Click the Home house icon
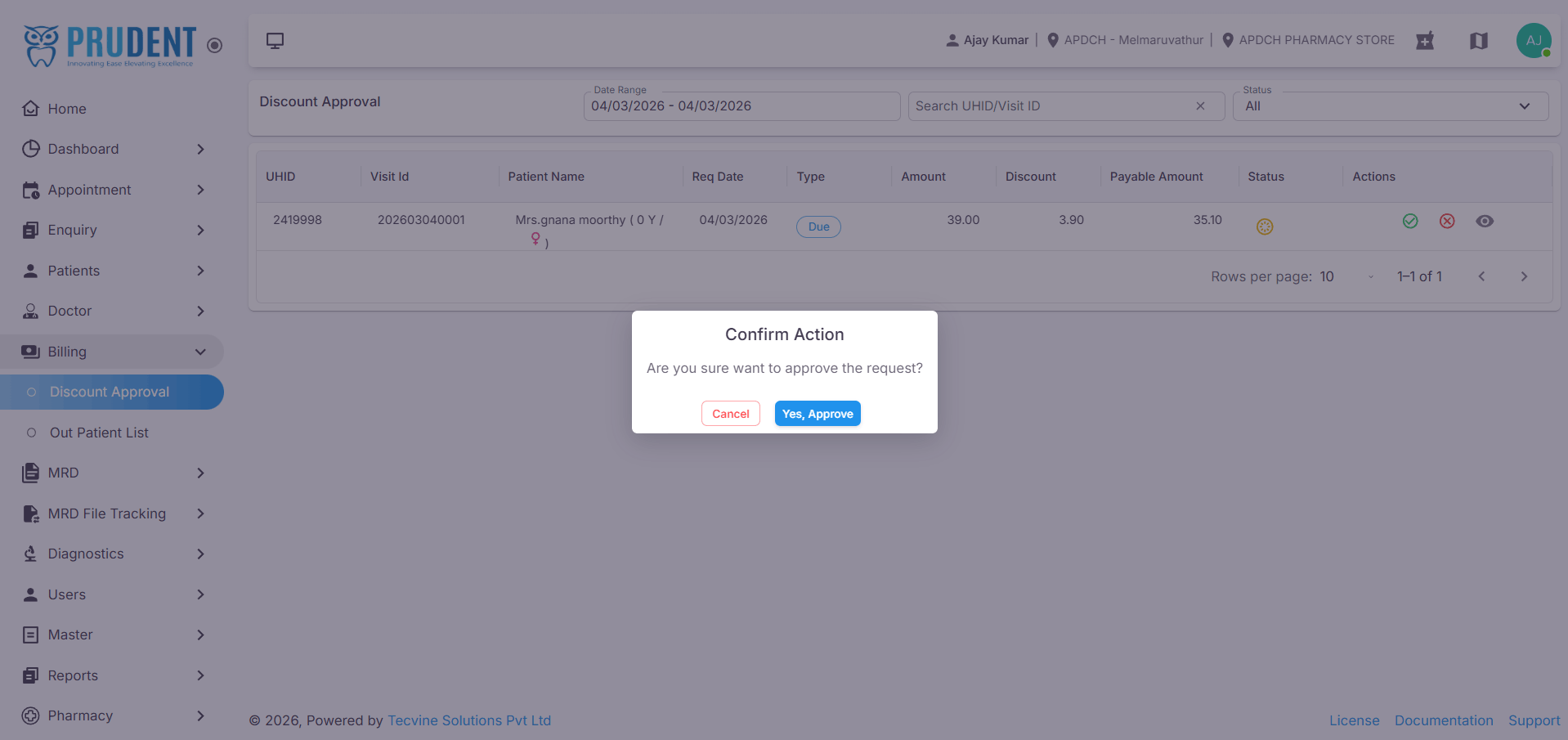Viewport: 1568px width, 740px height. [31, 109]
